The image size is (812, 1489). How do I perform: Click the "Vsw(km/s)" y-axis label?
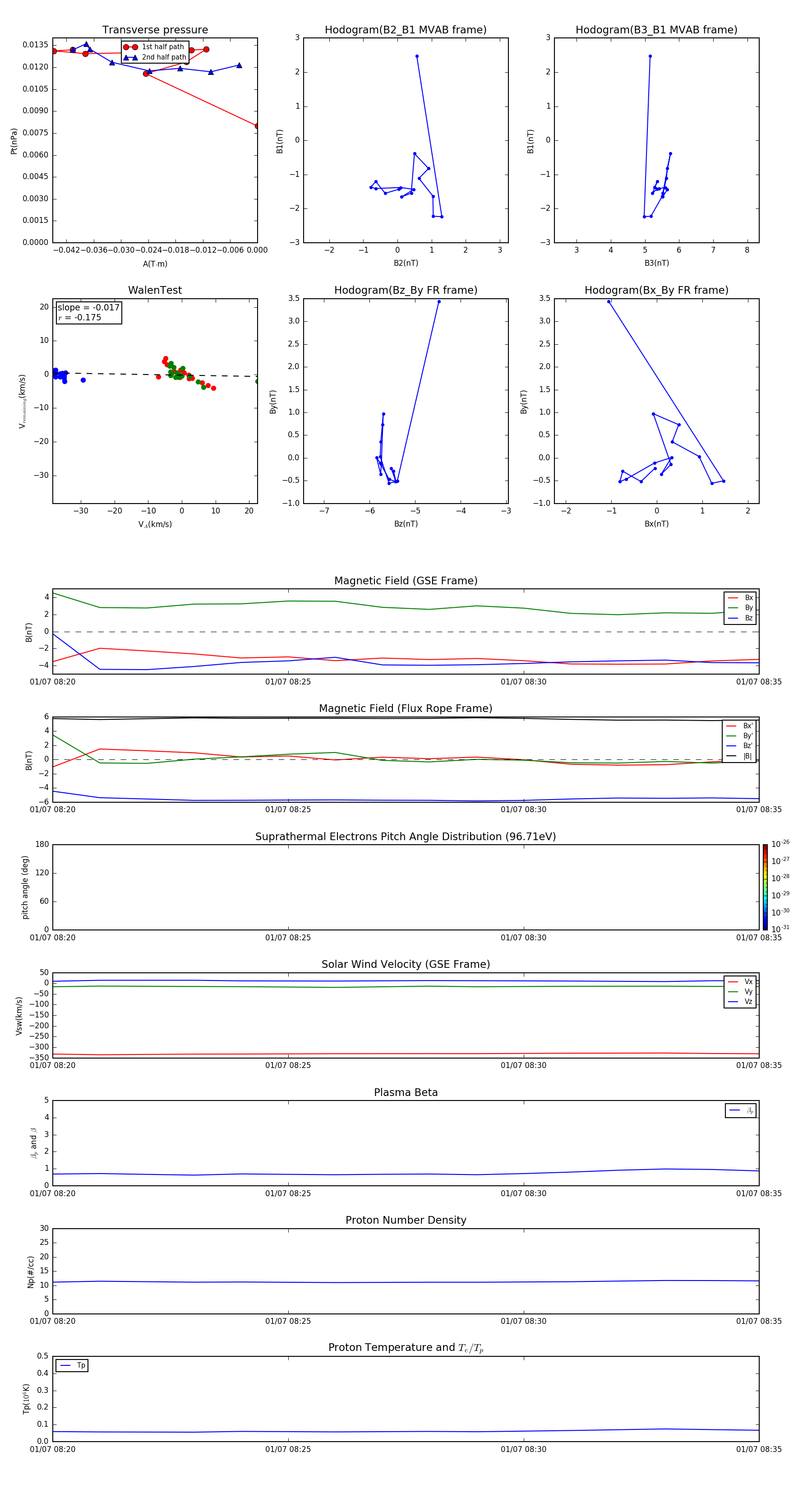19,1016
